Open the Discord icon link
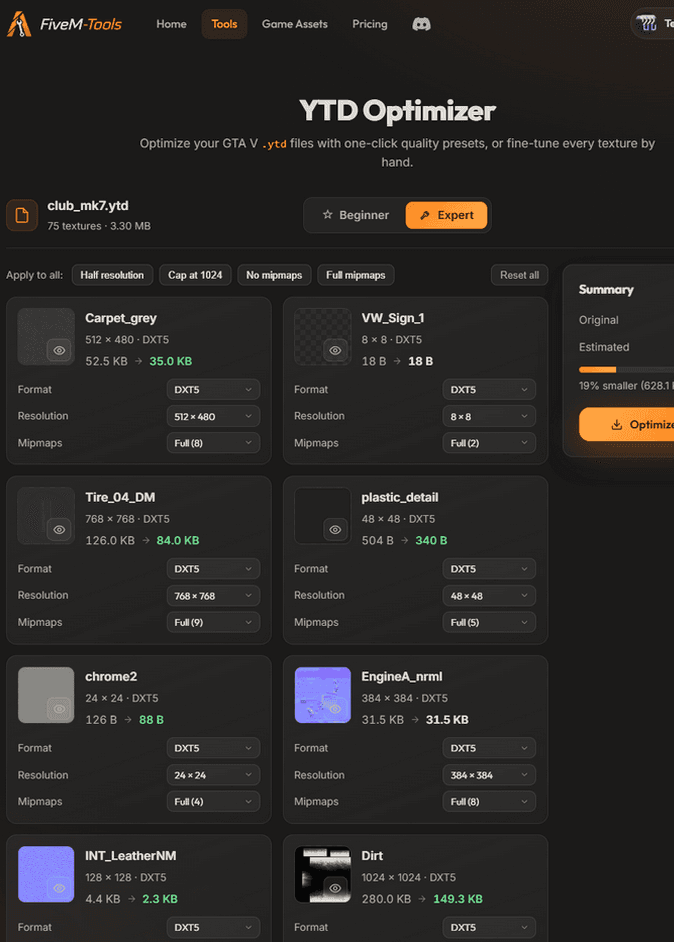Viewport: 674px width, 942px height. coord(421,24)
